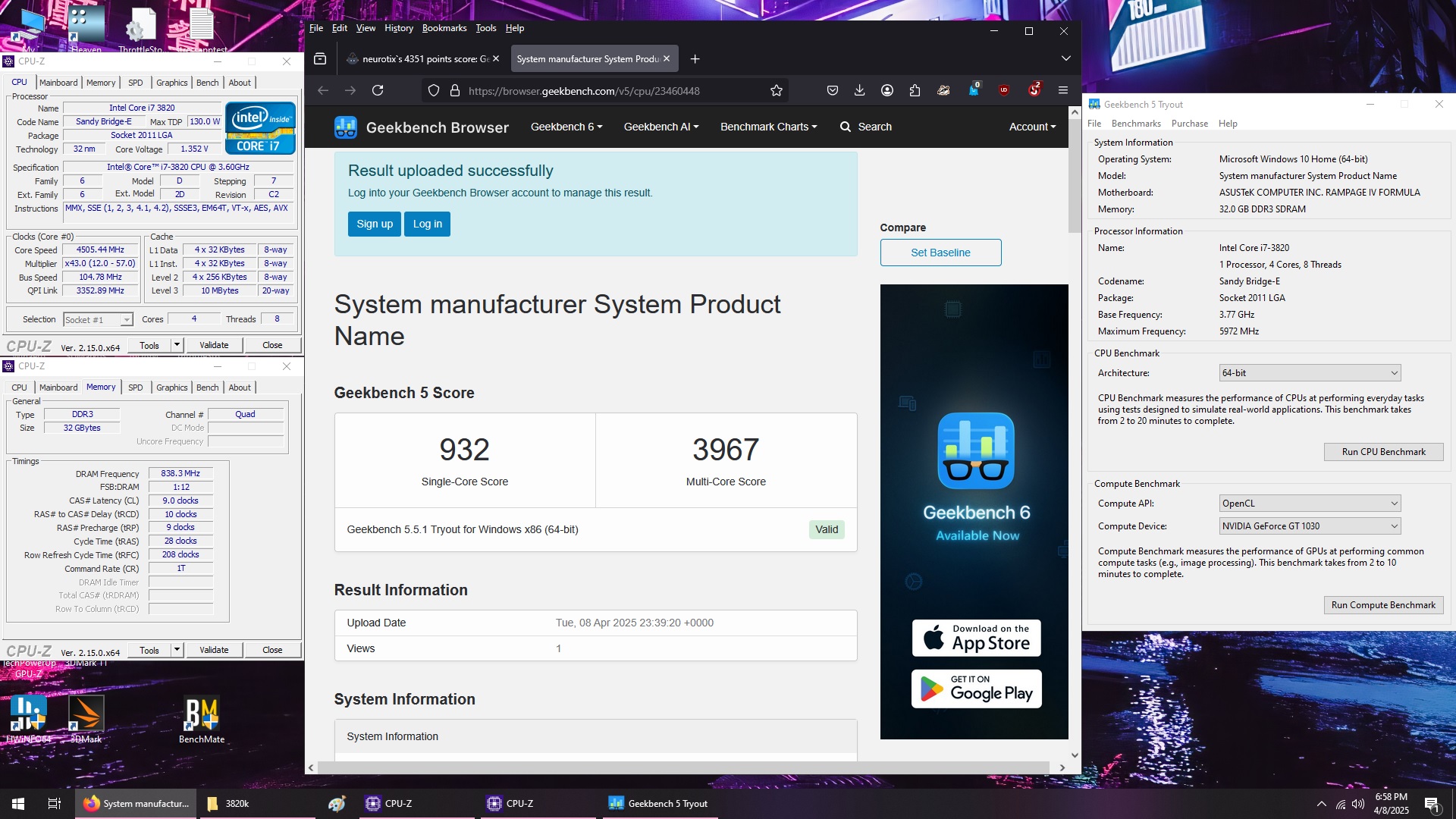Open the notification center icon
Viewport: 1456px width, 819px height.
1432,804
